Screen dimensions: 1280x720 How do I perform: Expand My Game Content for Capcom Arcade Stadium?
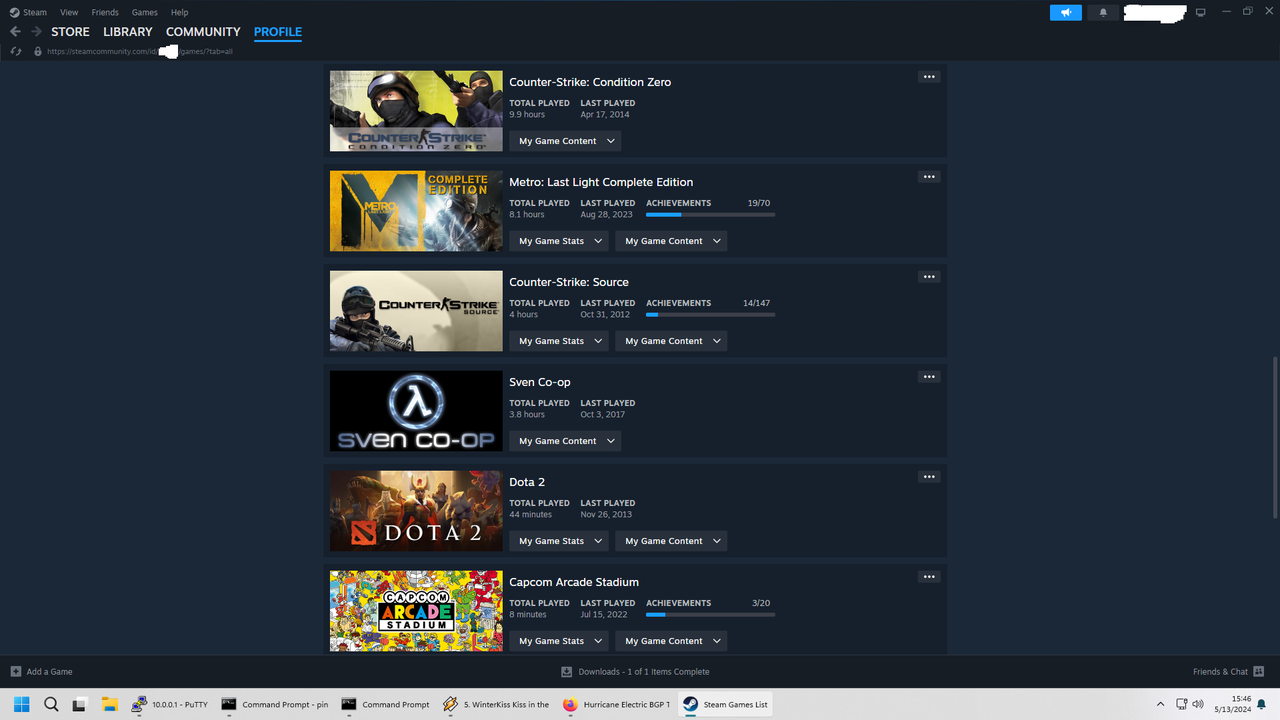click(671, 641)
